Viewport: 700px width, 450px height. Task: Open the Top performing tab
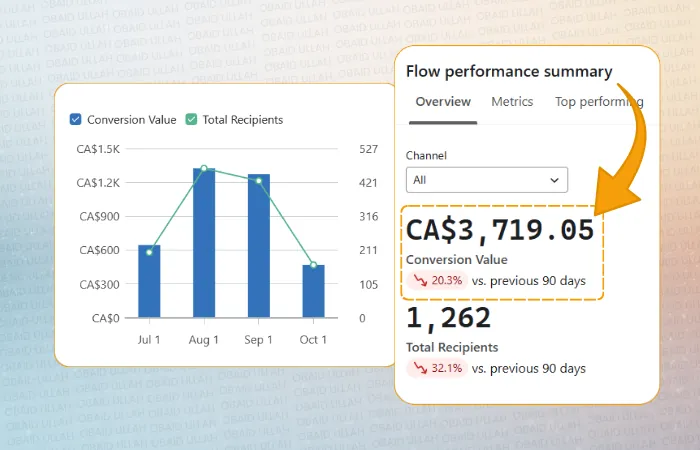599,102
